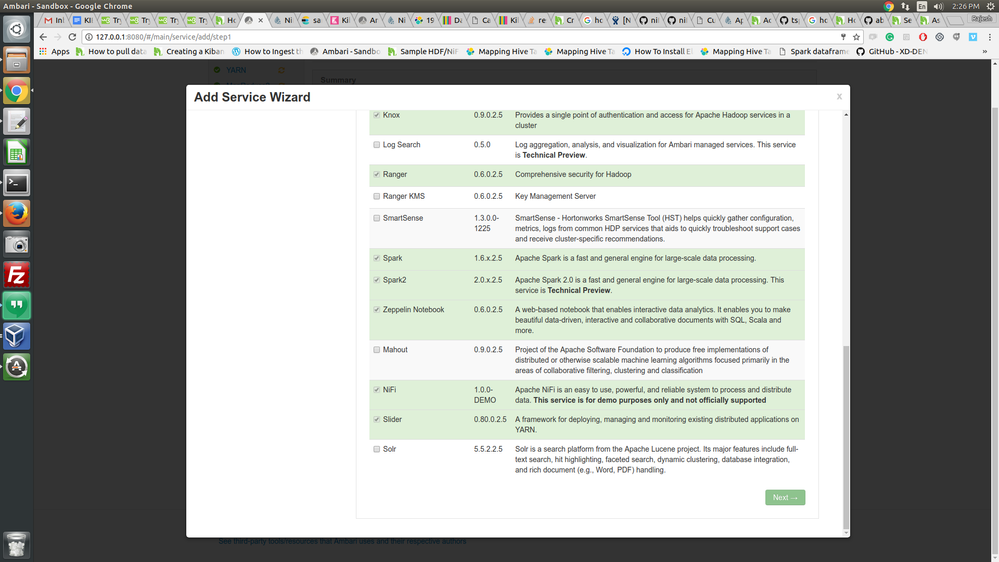Launch Google Chrome from the dock
This screenshot has width=999, height=562.
[17, 90]
